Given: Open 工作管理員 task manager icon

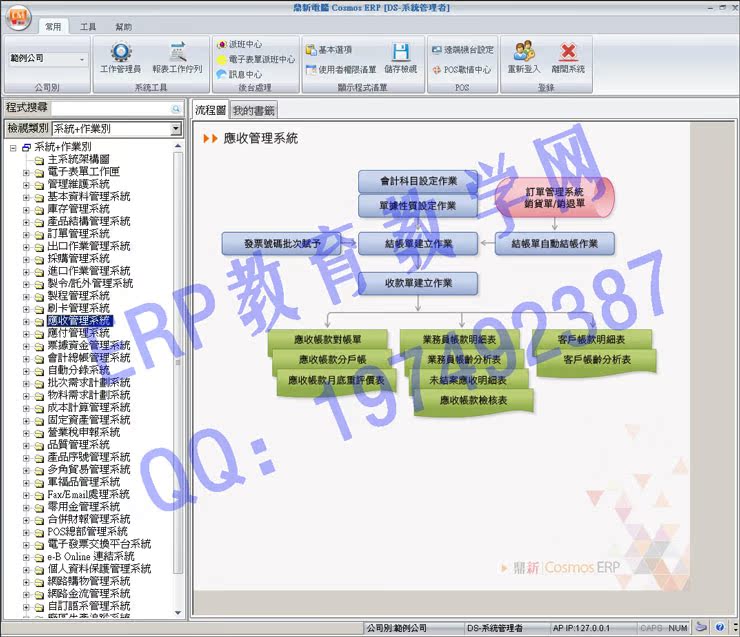Looking at the screenshot, I should [120, 58].
